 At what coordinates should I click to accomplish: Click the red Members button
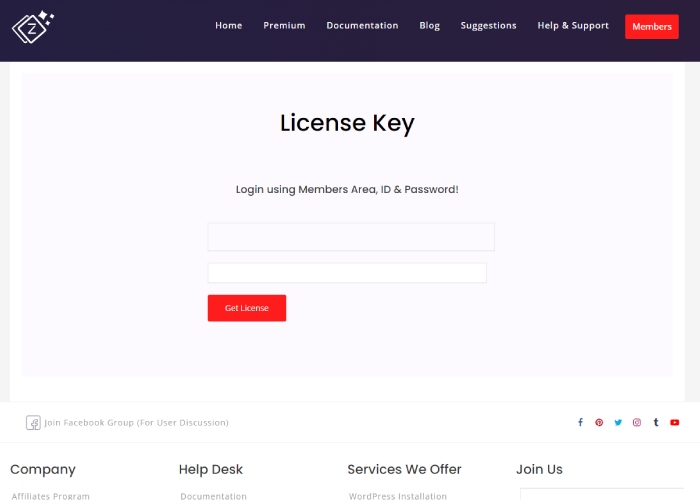651,27
